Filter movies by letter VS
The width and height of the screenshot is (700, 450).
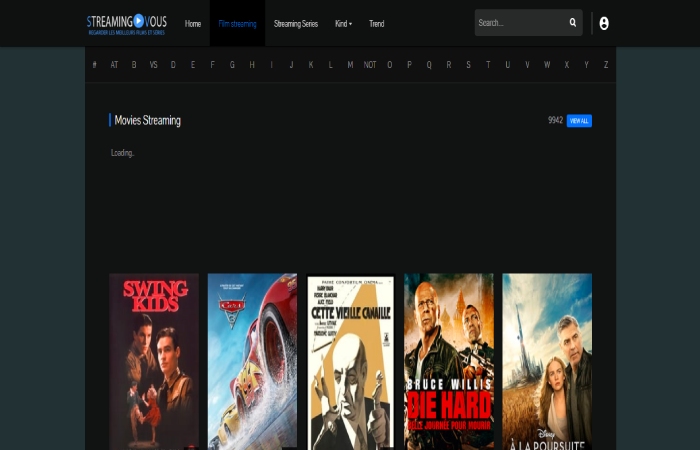click(154, 65)
